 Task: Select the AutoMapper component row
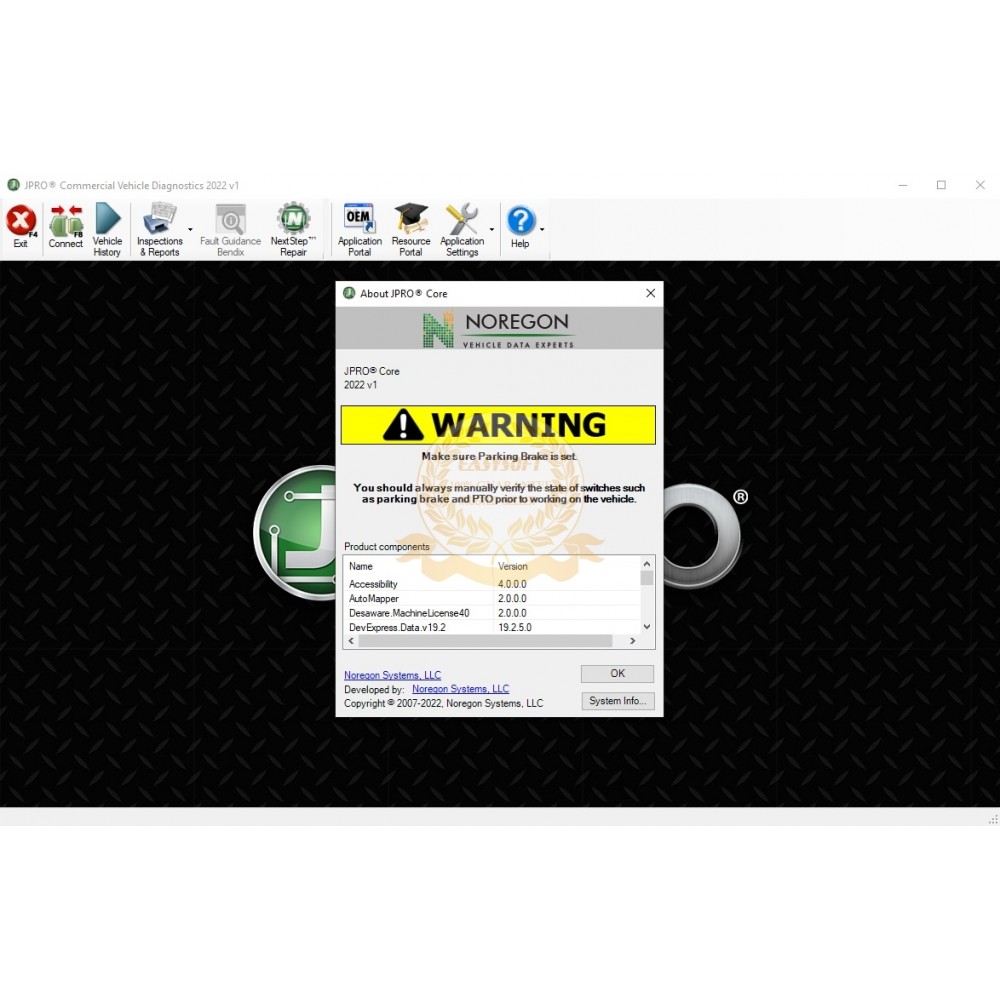coord(492,599)
